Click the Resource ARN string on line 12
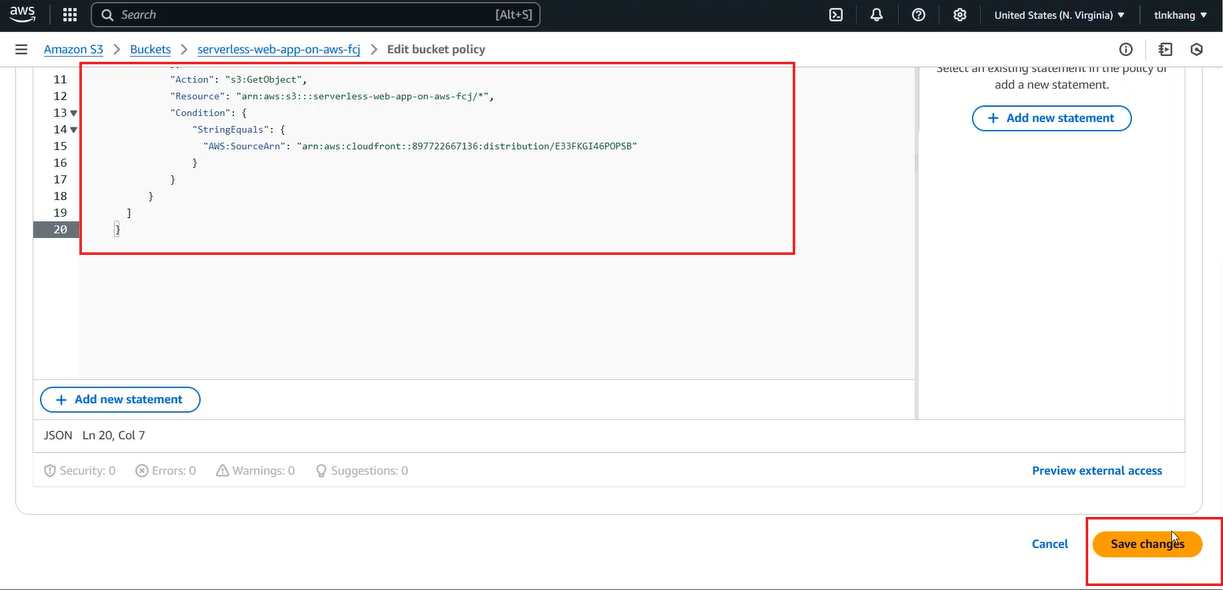 click(x=364, y=96)
